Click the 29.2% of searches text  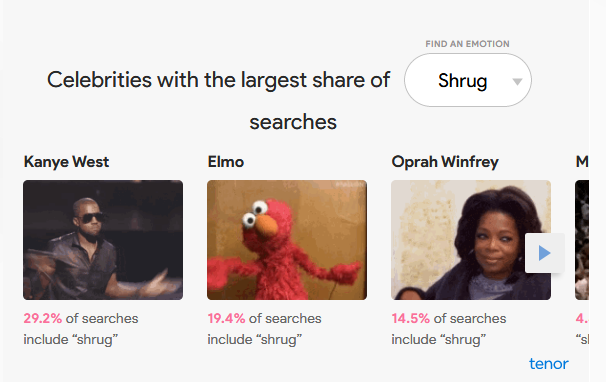click(x=81, y=319)
